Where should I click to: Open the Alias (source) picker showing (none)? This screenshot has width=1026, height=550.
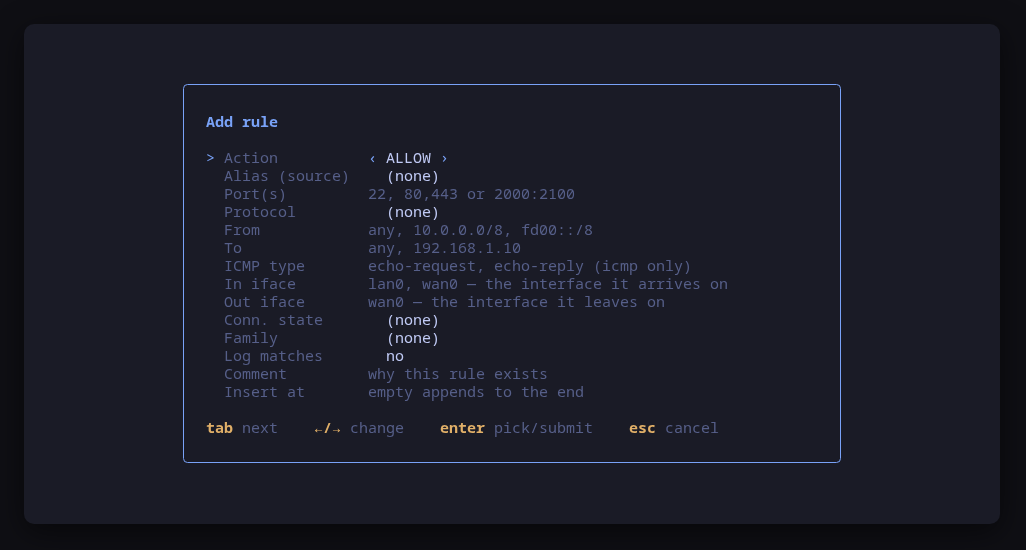pyautogui.click(x=413, y=177)
